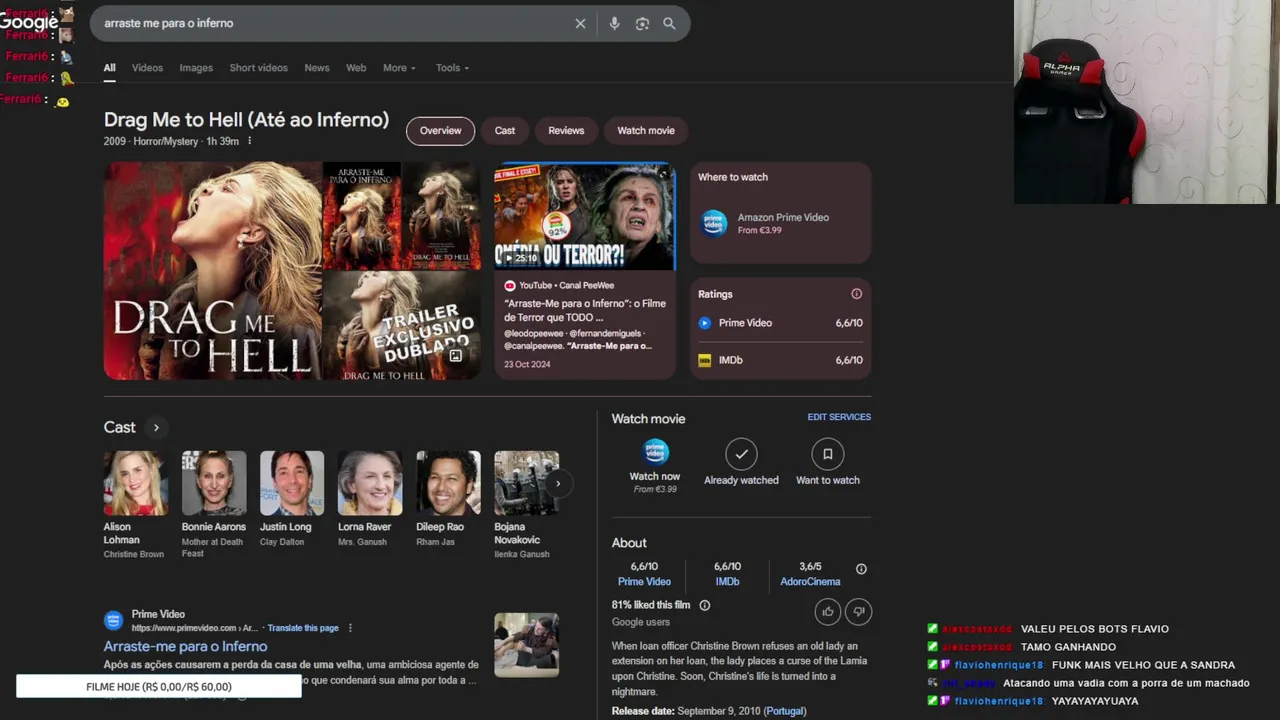Click Translate this page link
Viewport: 1280px width, 720px height.
click(x=303, y=628)
